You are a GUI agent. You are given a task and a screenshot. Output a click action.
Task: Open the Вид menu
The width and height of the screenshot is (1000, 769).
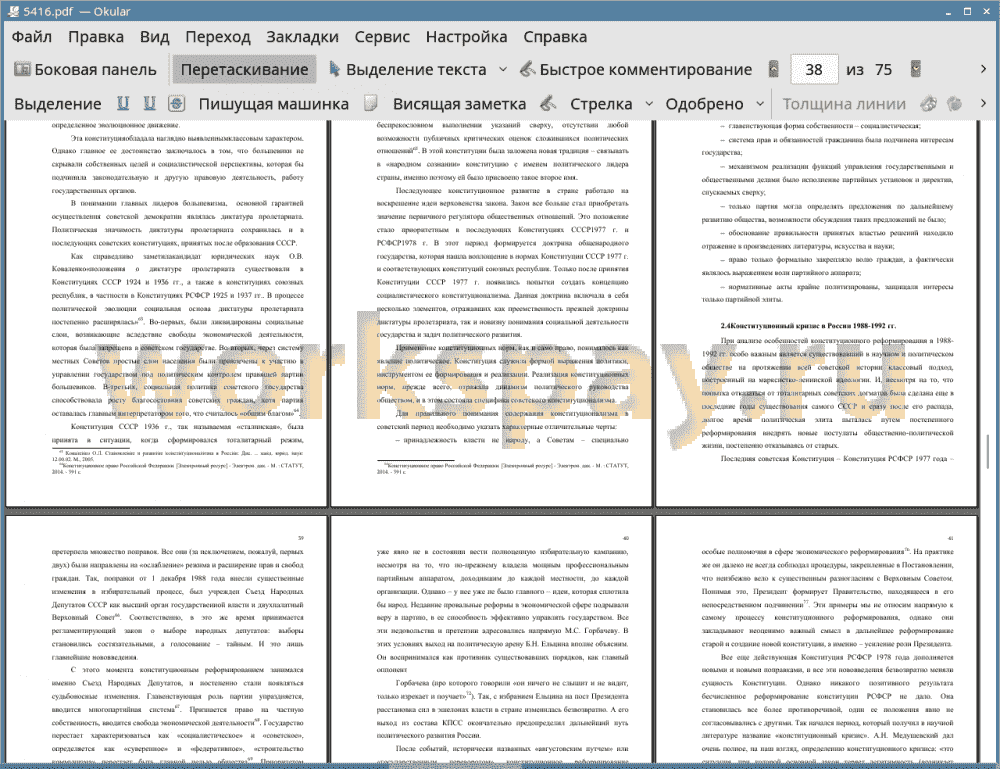point(154,37)
